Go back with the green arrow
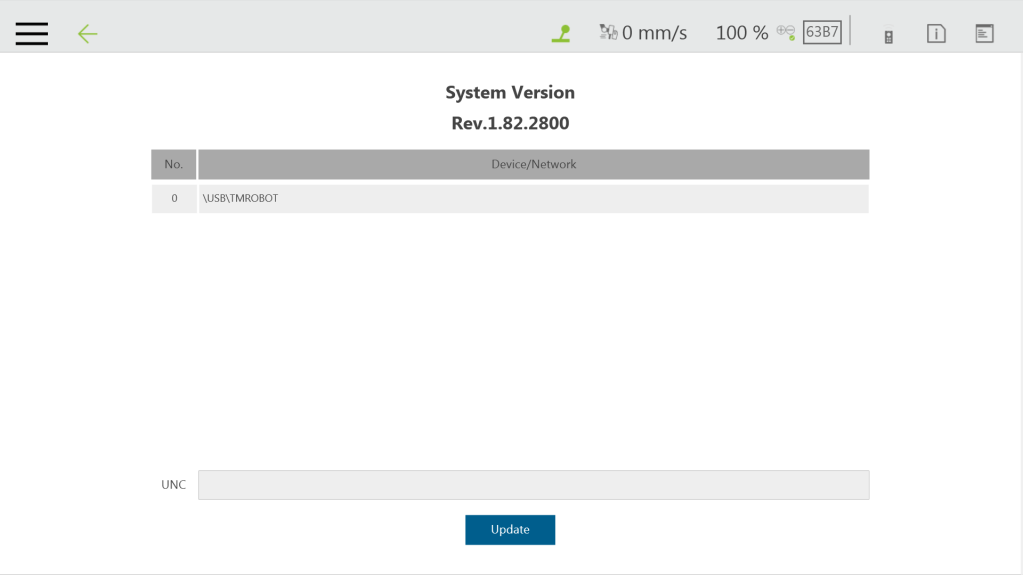 click(87, 34)
